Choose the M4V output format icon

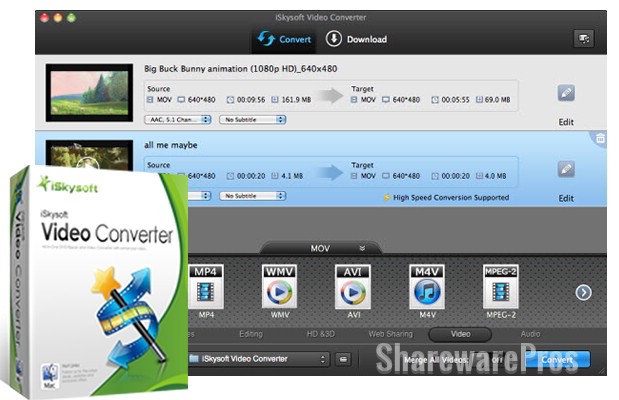click(x=427, y=287)
